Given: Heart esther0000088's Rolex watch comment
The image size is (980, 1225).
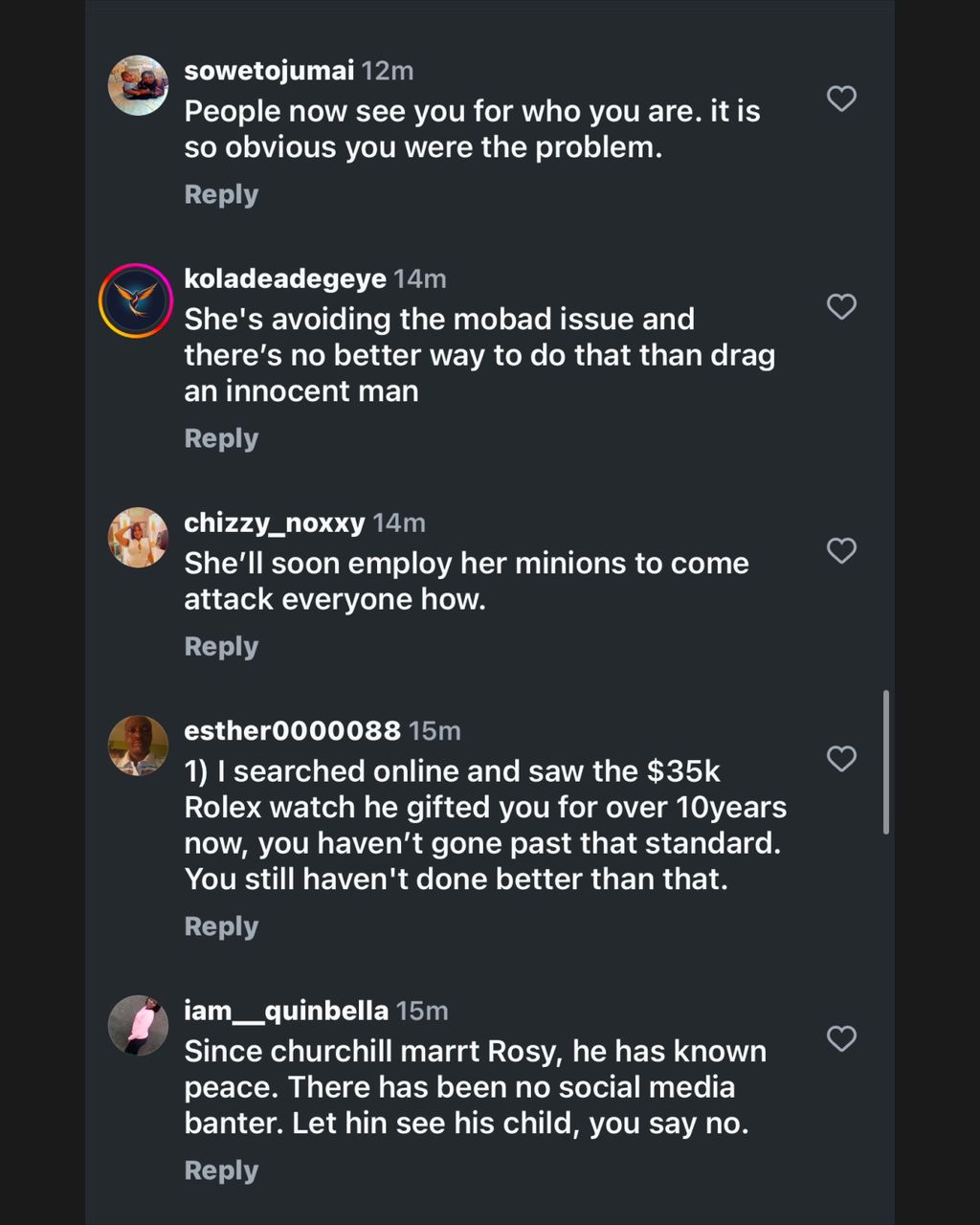Looking at the screenshot, I should click(x=841, y=759).
